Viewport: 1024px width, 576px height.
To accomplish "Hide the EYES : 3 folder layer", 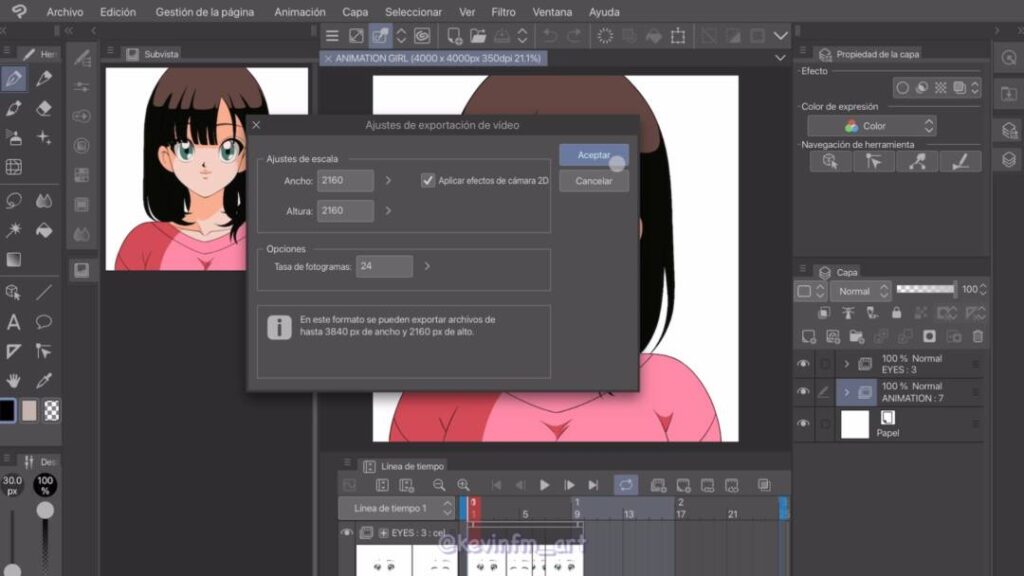I will (803, 364).
